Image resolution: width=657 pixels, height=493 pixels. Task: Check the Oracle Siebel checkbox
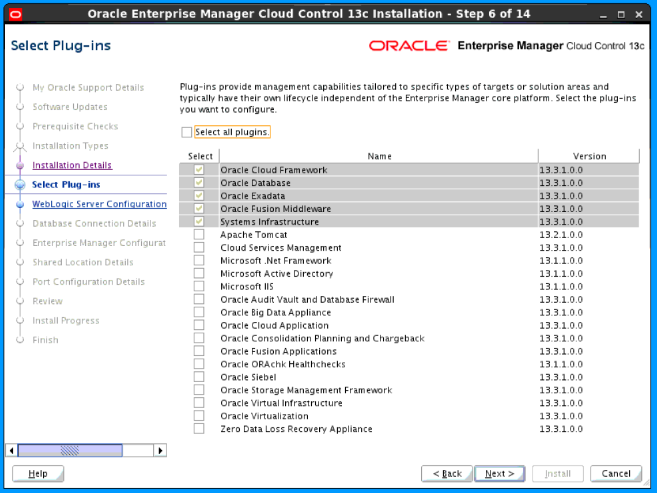[199, 377]
